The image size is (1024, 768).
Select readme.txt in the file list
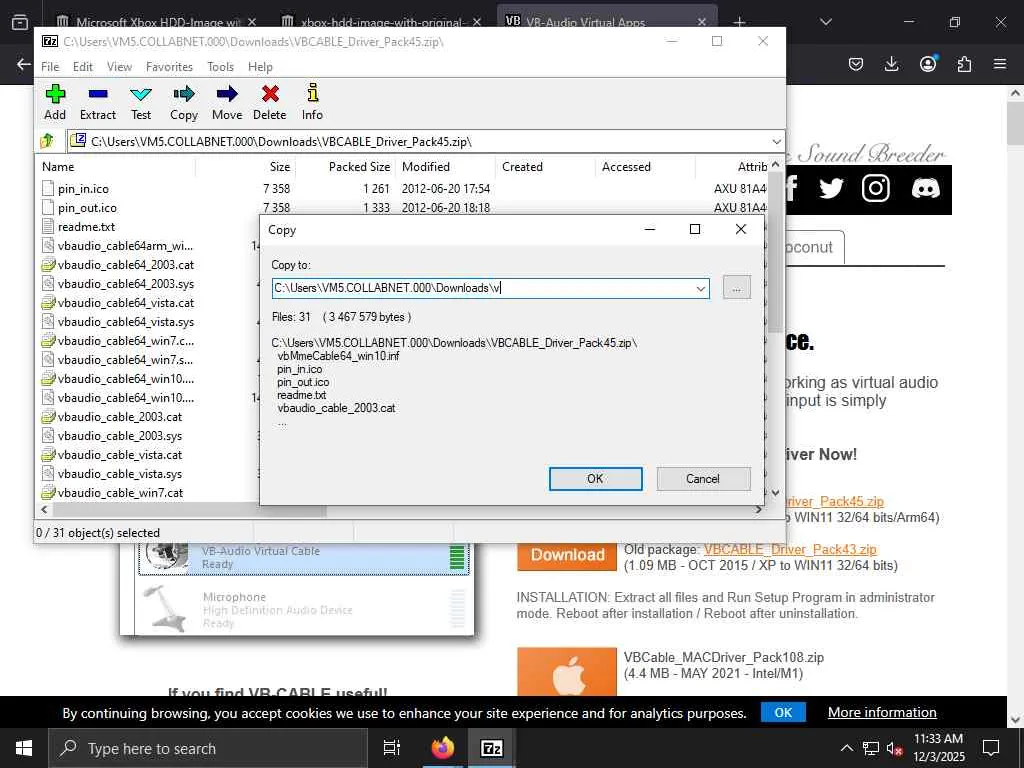pos(86,227)
